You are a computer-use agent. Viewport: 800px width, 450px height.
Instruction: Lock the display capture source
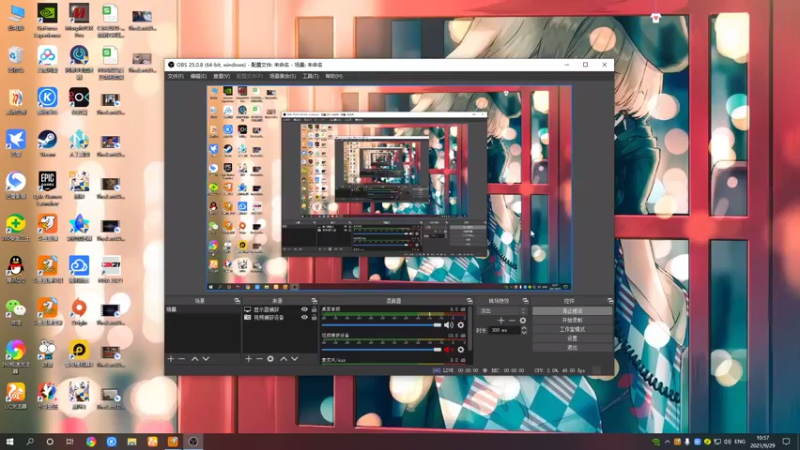[314, 310]
